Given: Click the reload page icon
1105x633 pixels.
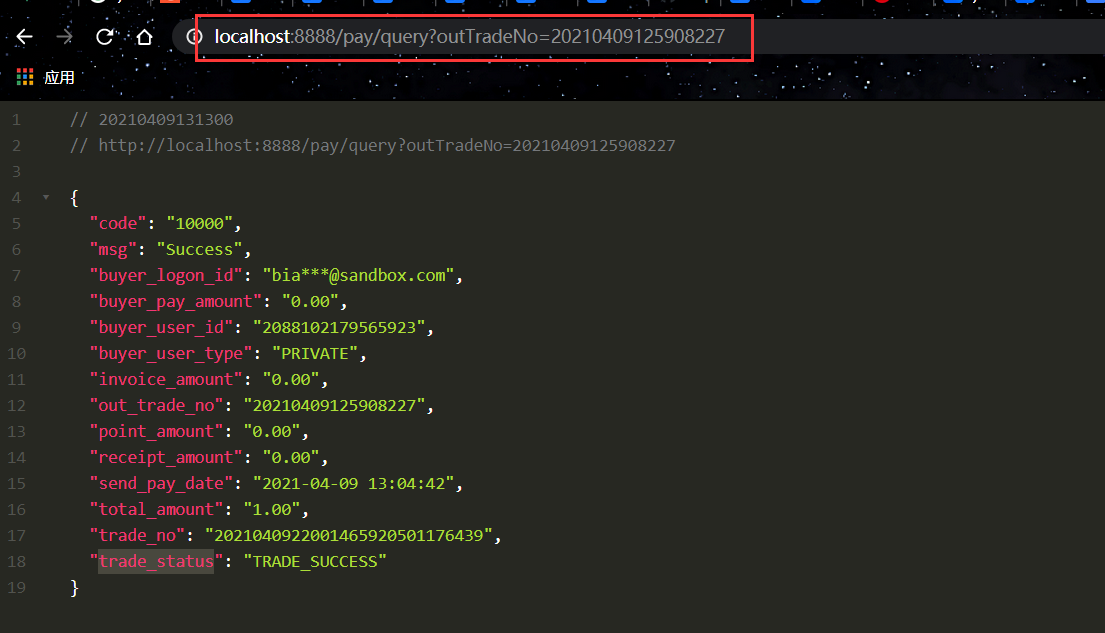Looking at the screenshot, I should [x=104, y=37].
